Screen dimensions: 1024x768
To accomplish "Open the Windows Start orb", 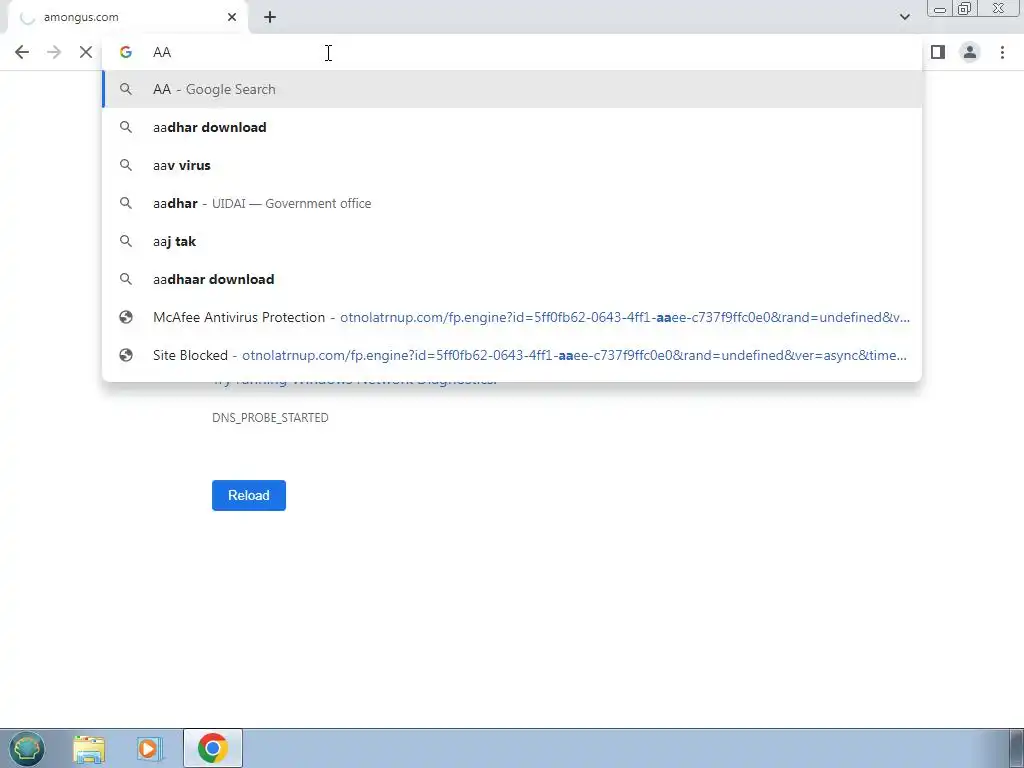I will (x=27, y=748).
